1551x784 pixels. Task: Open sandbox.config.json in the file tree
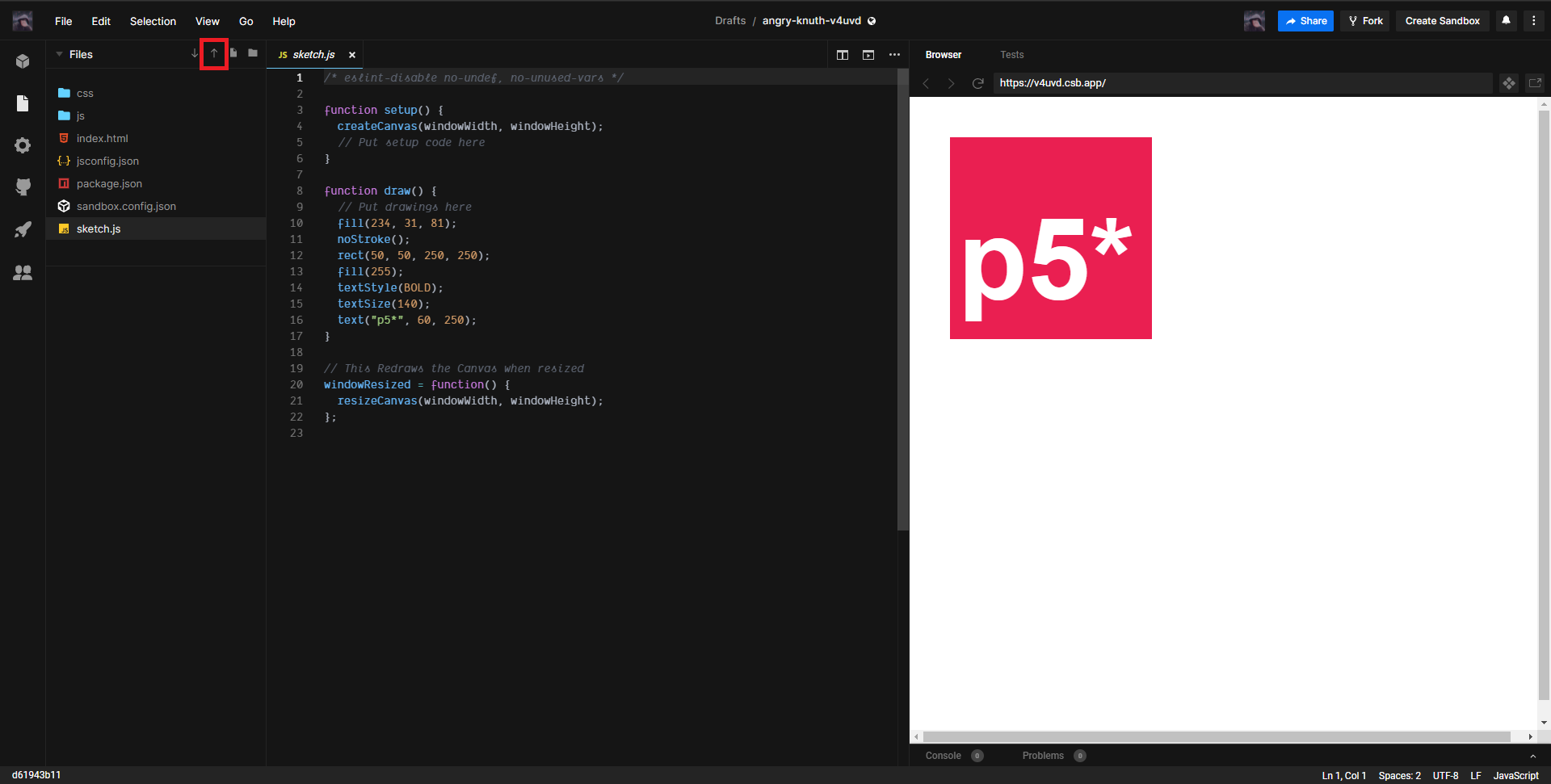tap(156, 207)
